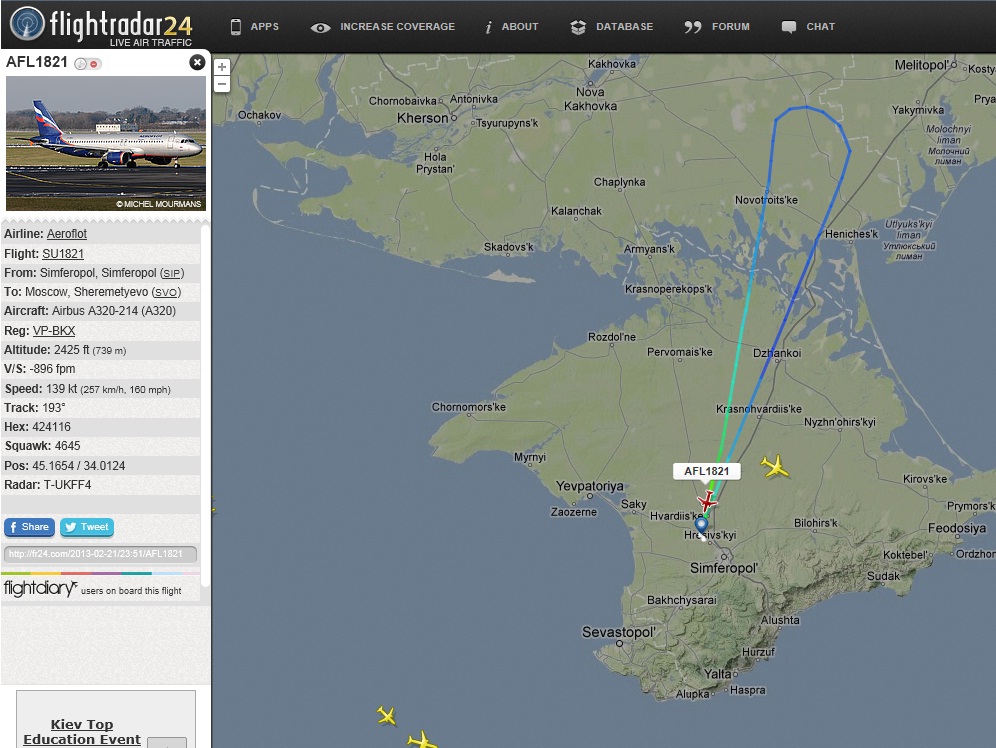Select the red AFL1821 aircraft on map
The width and height of the screenshot is (996, 748).
point(708,500)
